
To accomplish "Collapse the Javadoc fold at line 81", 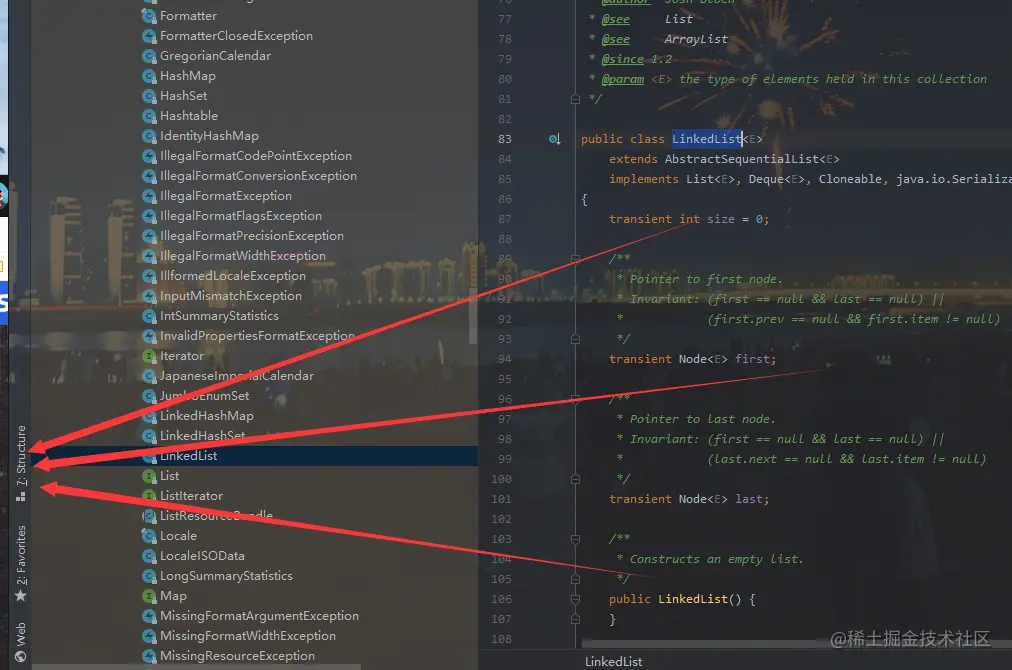I will [575, 99].
